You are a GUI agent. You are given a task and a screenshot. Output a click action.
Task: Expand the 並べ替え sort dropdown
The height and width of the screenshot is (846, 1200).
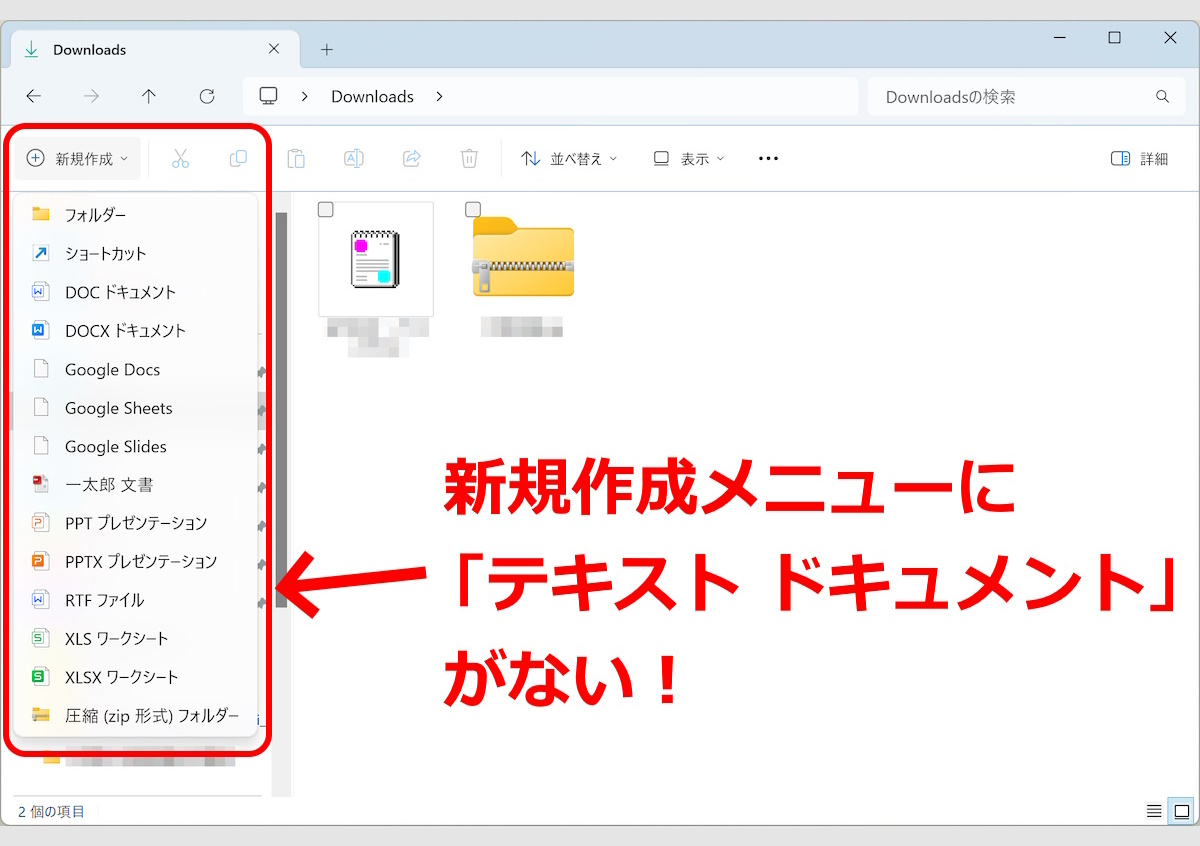569,159
